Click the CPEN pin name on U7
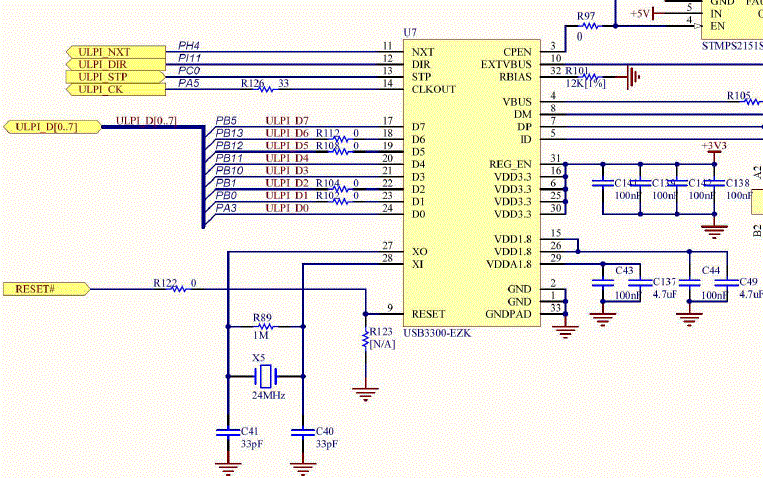 517,52
